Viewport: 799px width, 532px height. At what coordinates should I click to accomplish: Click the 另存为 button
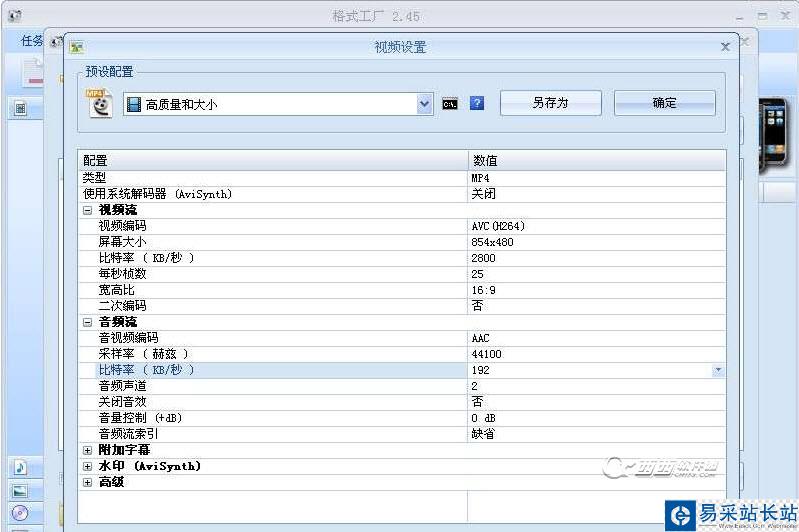tap(550, 103)
